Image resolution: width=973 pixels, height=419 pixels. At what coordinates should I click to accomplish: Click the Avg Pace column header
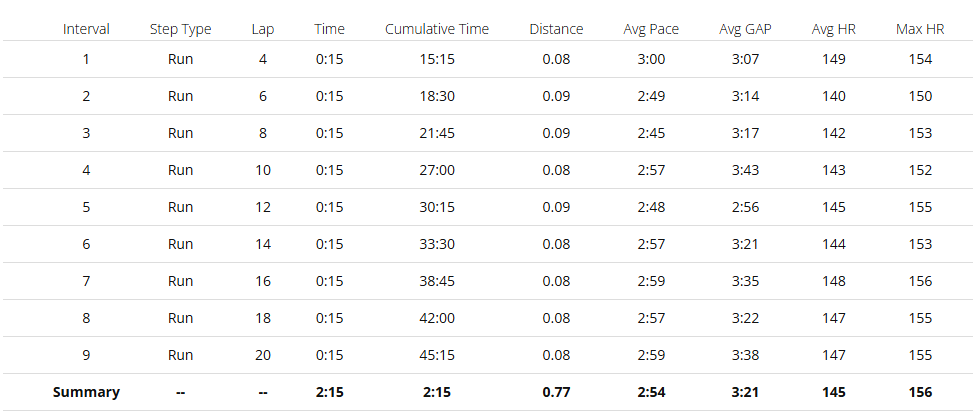tap(651, 29)
